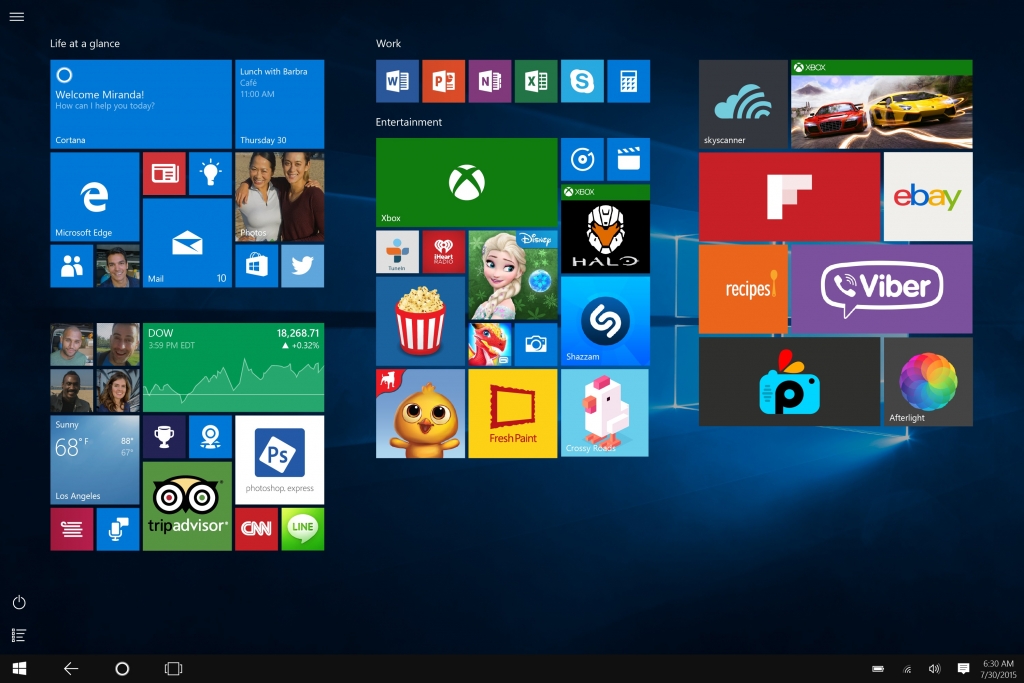Open the Twitter tile
This screenshot has width=1024, height=683.
pyautogui.click(x=302, y=266)
